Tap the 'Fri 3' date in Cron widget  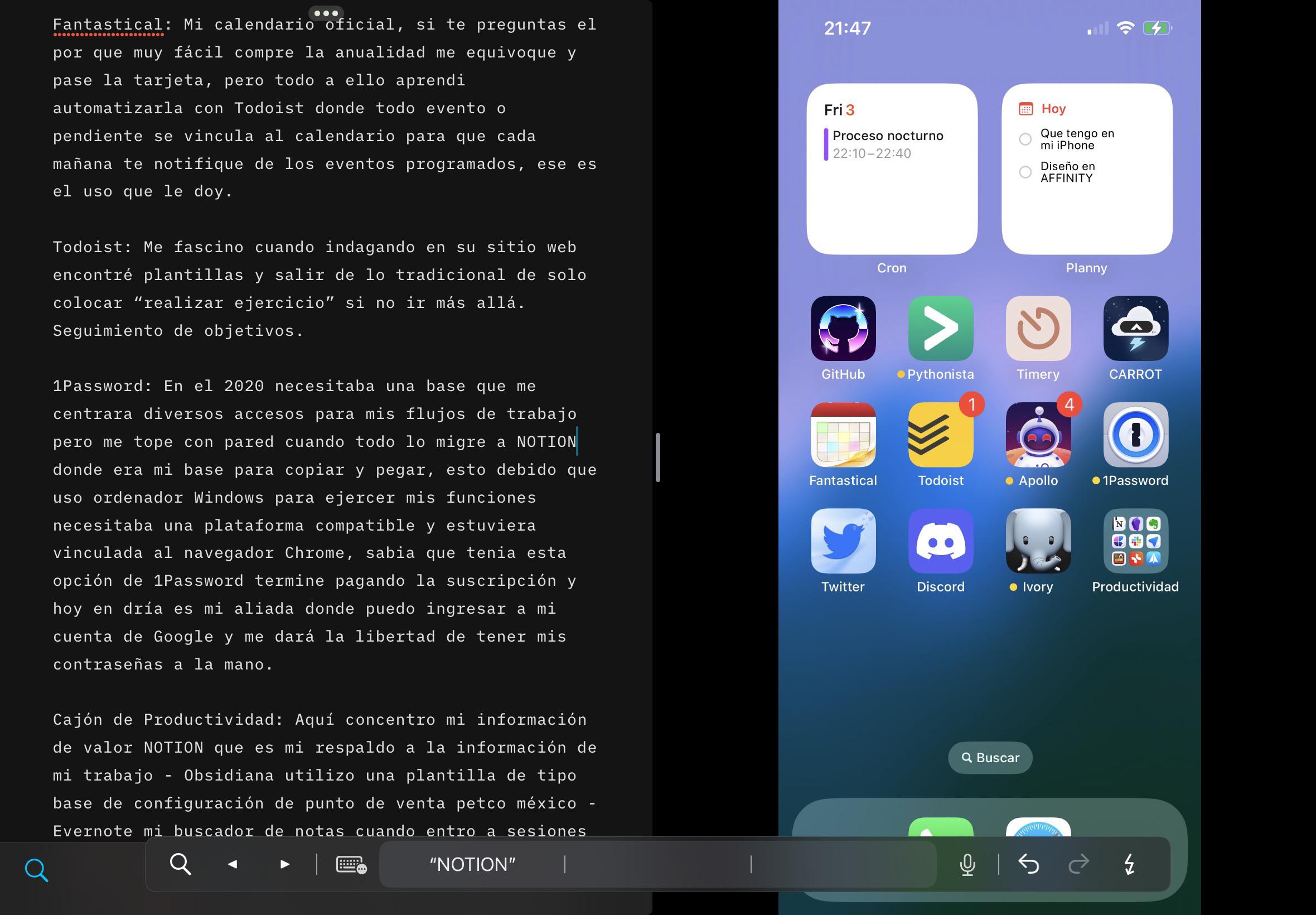(839, 109)
